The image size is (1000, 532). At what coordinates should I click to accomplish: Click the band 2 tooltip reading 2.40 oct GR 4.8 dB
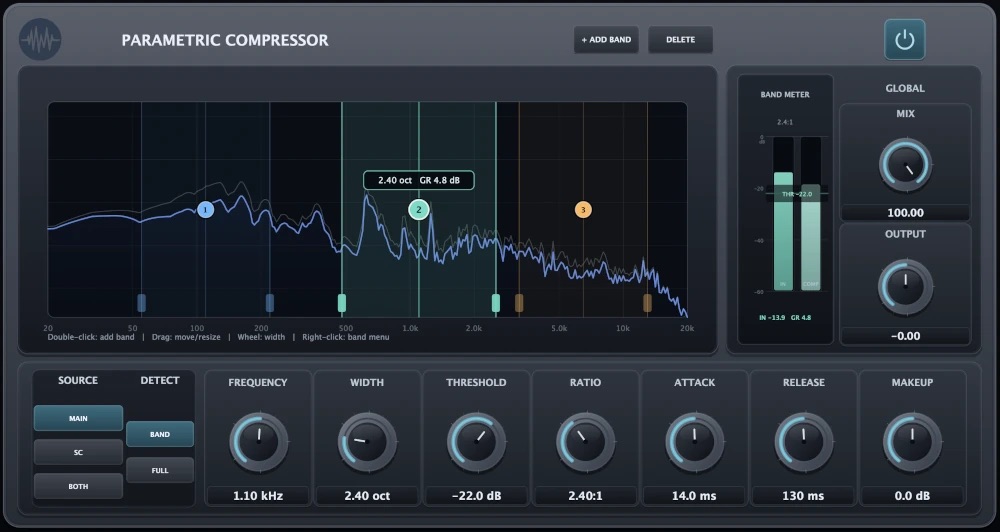[419, 181]
